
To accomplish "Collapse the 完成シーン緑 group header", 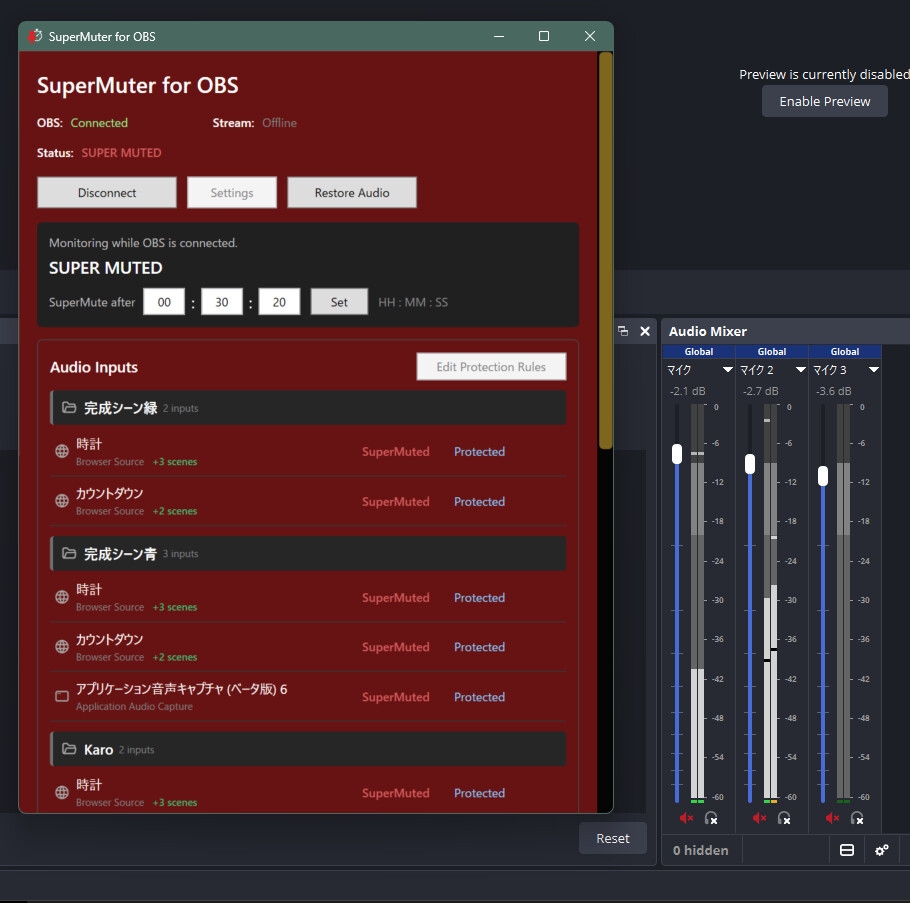I will [308, 408].
